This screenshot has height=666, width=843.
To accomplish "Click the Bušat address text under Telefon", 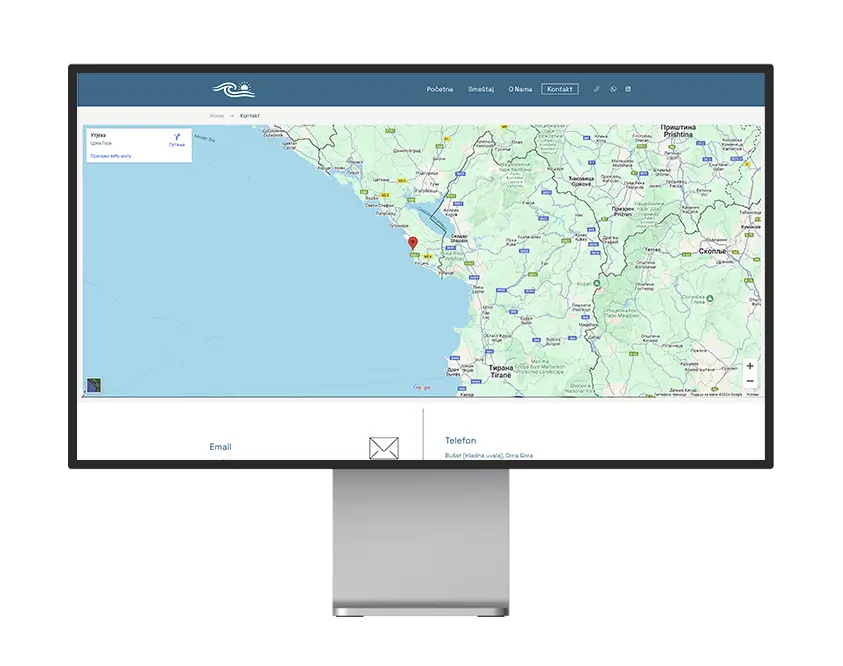I will coord(489,455).
